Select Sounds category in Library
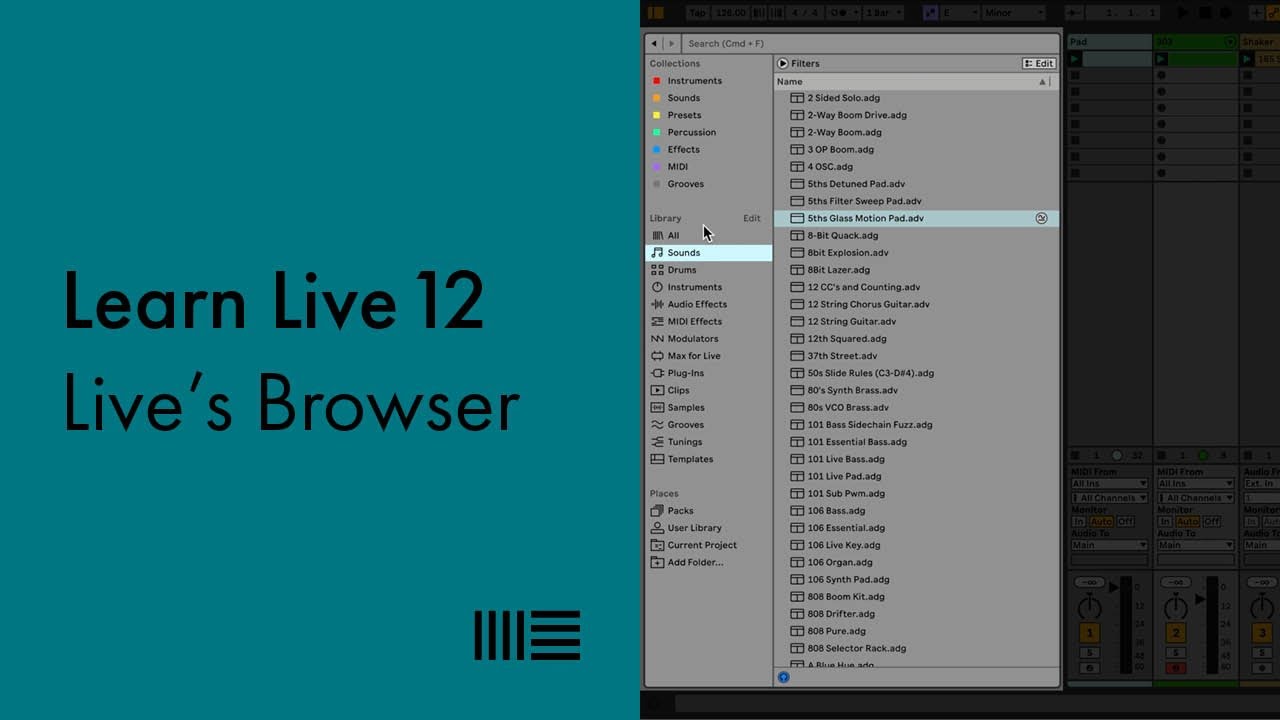Viewport: 1280px width, 720px height. point(708,253)
